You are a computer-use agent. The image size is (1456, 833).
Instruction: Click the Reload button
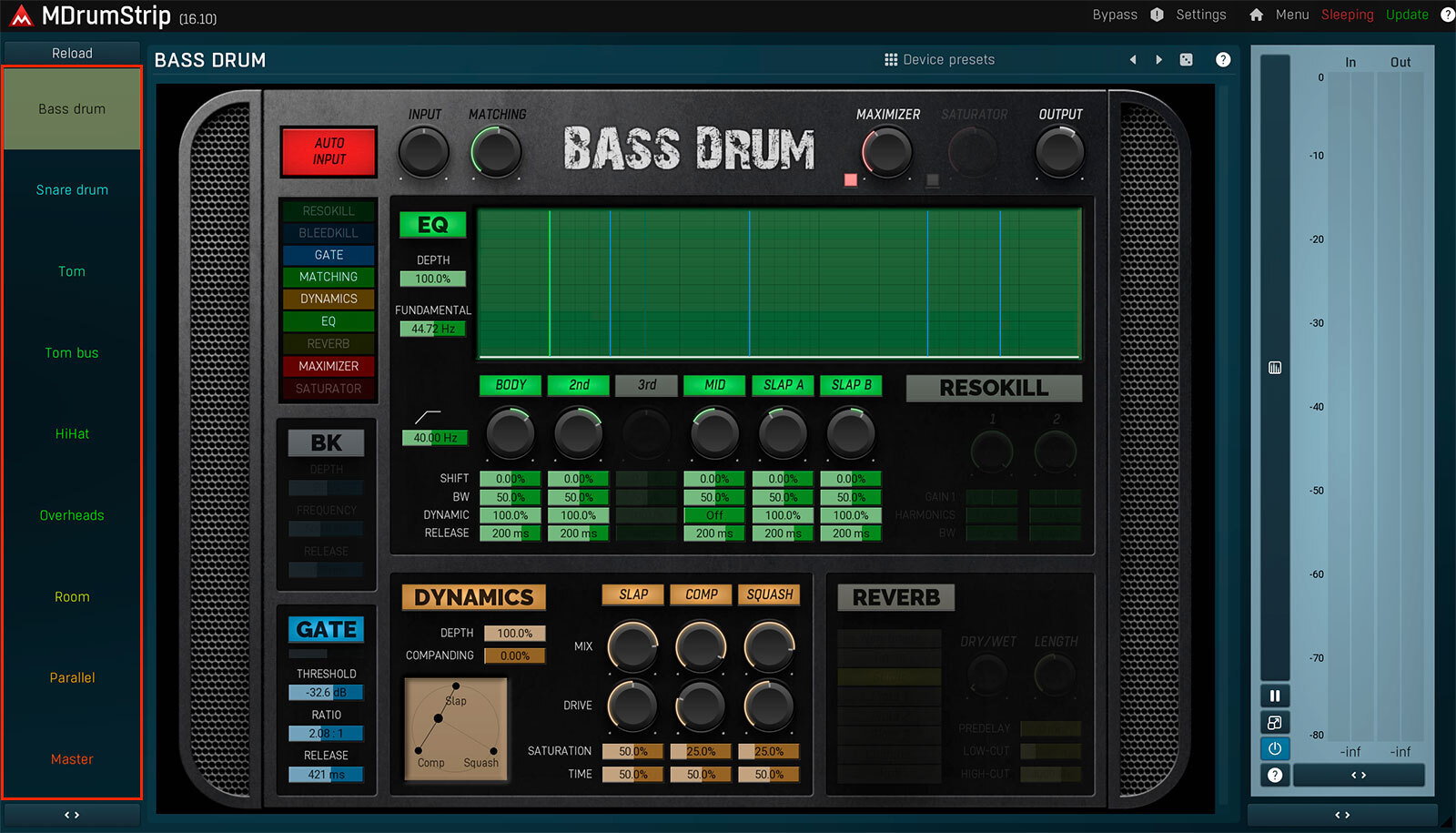tap(72, 53)
